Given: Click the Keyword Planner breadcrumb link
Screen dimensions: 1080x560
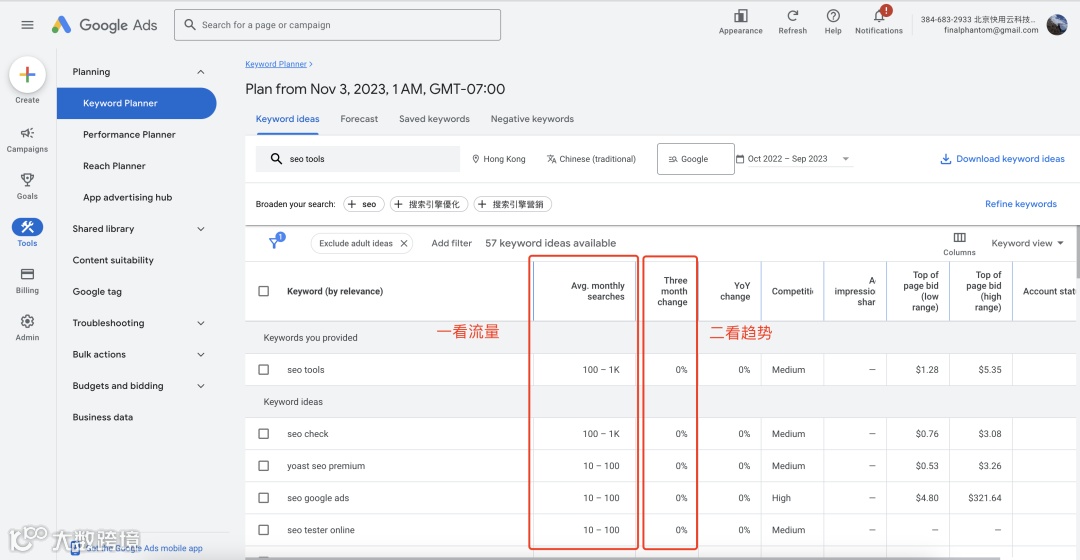Looking at the screenshot, I should 276,64.
